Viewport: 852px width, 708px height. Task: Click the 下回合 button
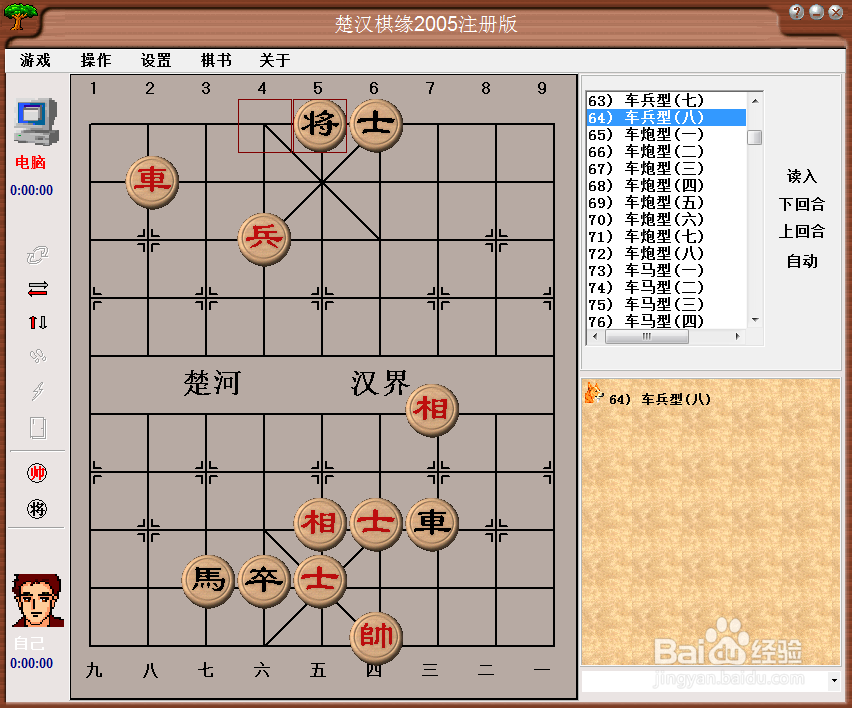pyautogui.click(x=802, y=204)
